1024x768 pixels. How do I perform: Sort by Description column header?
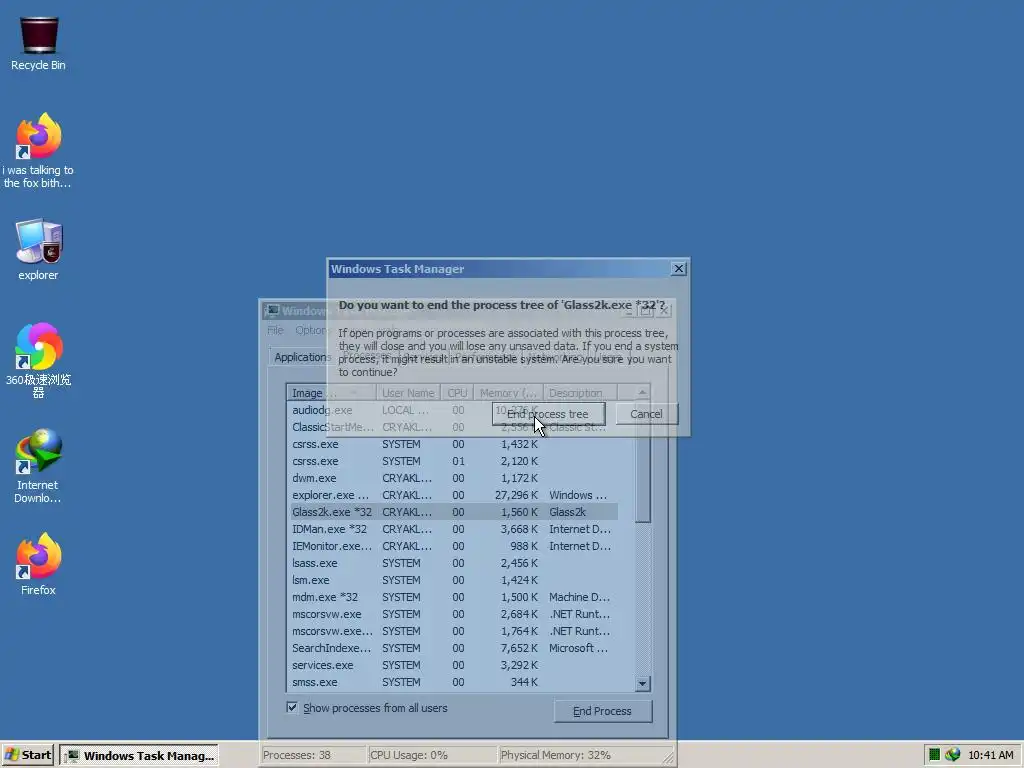pyautogui.click(x=579, y=393)
